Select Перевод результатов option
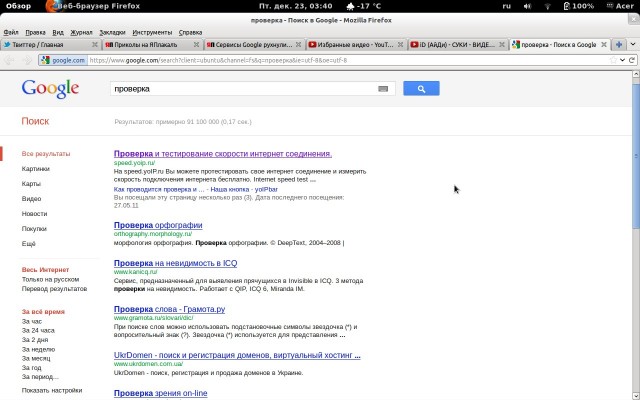The width and height of the screenshot is (640, 400). pos(54,289)
